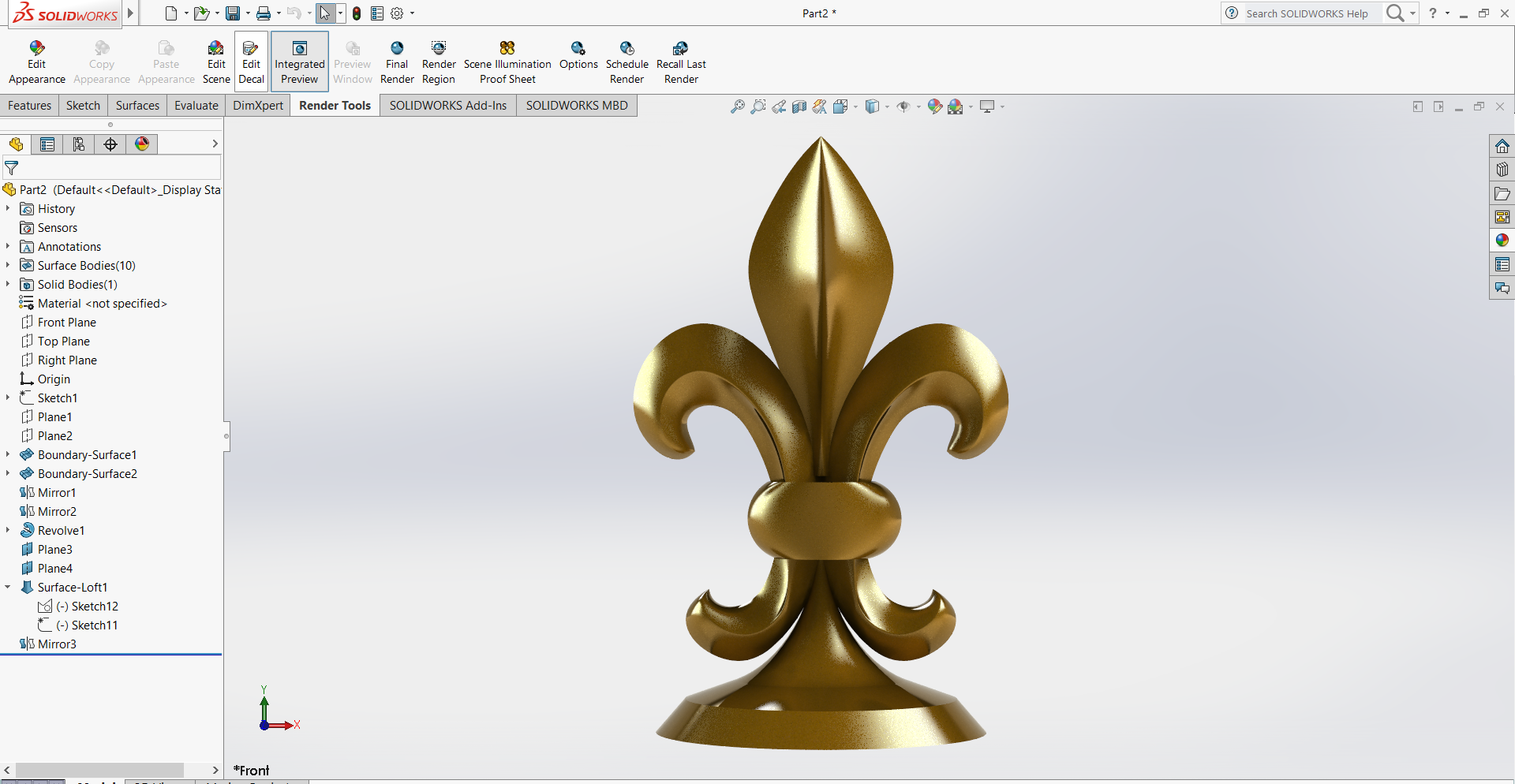Open Scene Illumination Proof Sheet
The height and width of the screenshot is (784, 1515).
507,62
